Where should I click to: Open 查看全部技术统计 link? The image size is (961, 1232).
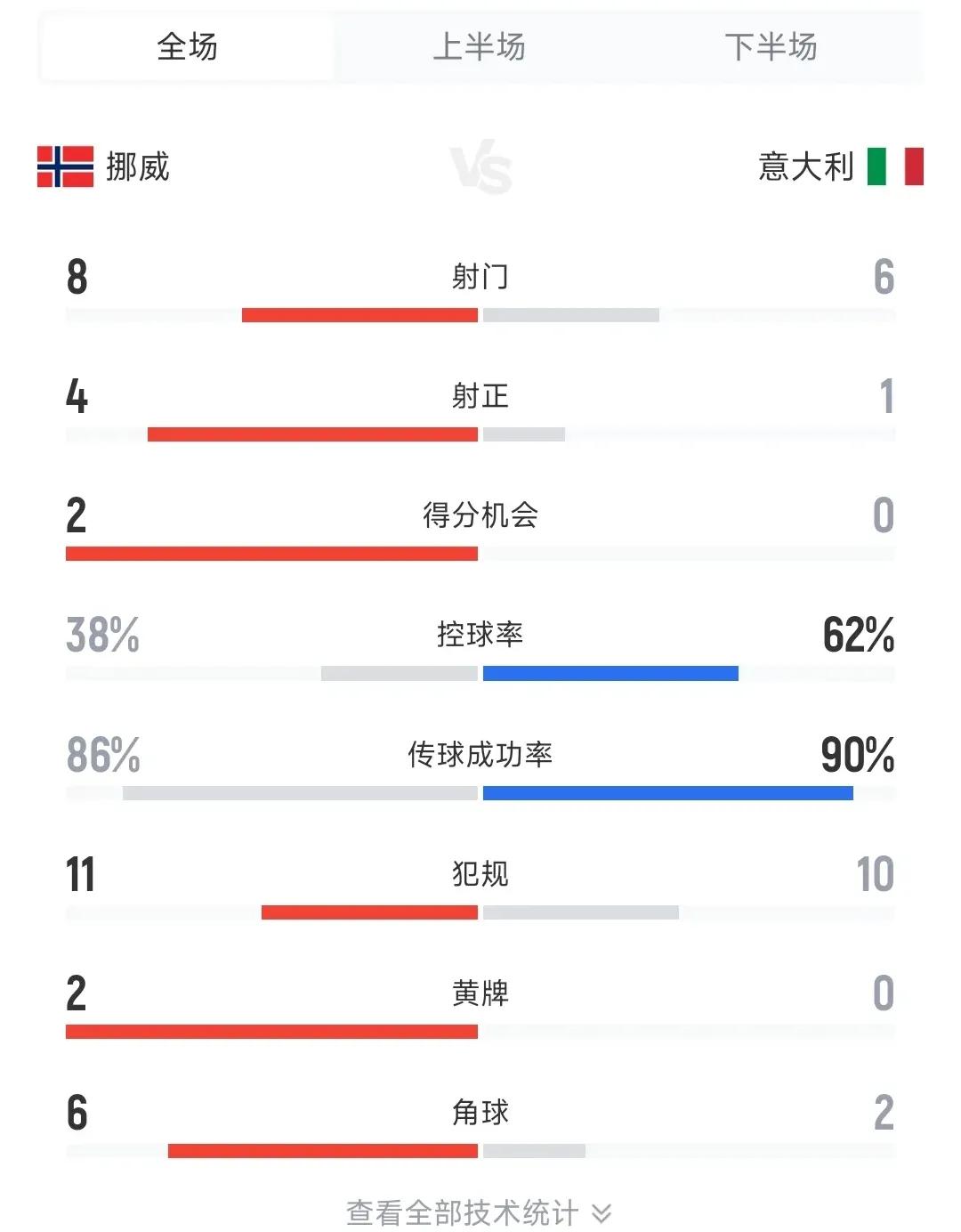pos(462,1212)
